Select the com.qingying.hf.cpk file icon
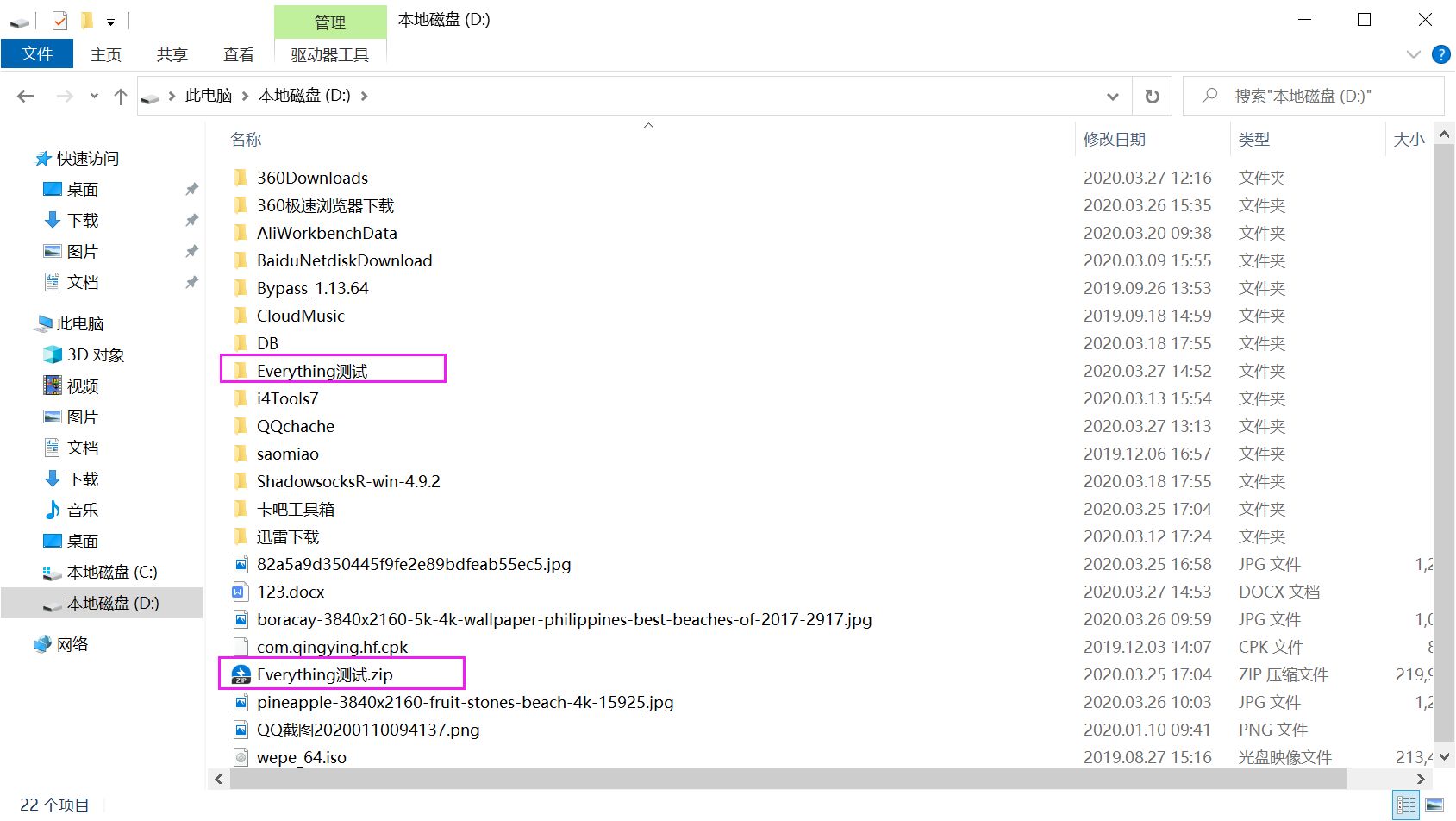The width and height of the screenshot is (1456, 821). [241, 647]
